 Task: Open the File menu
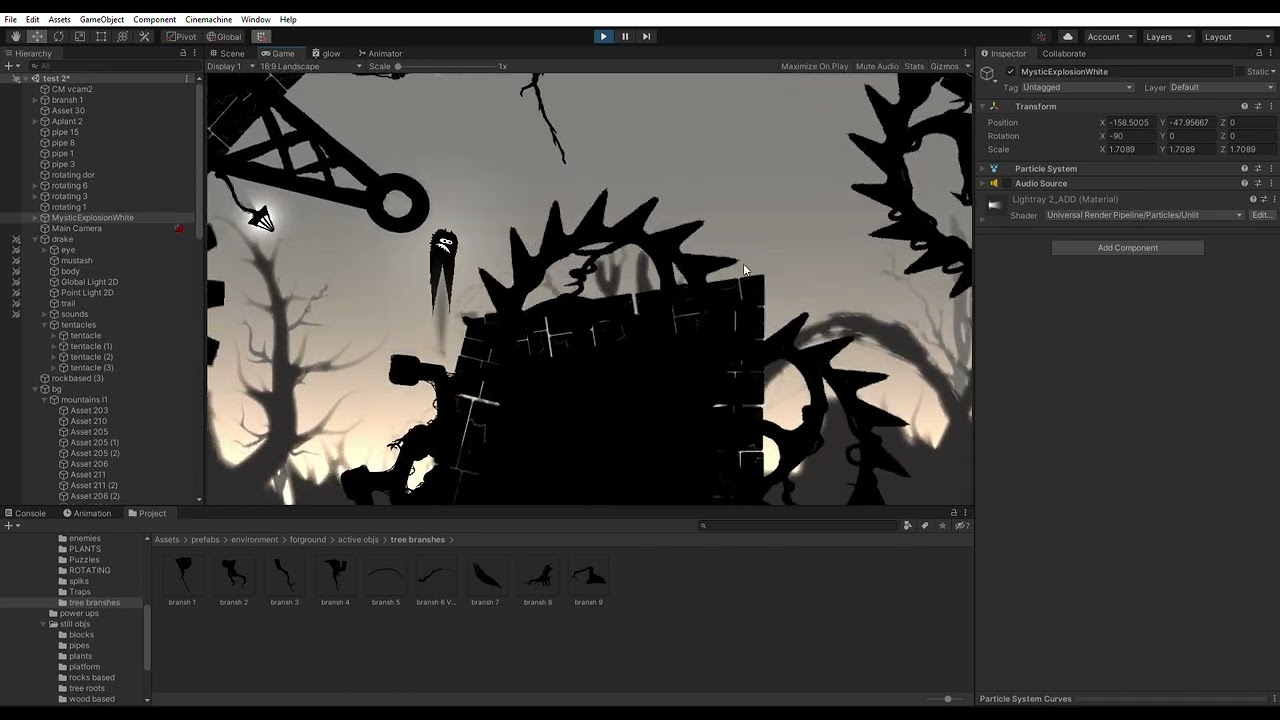10,19
